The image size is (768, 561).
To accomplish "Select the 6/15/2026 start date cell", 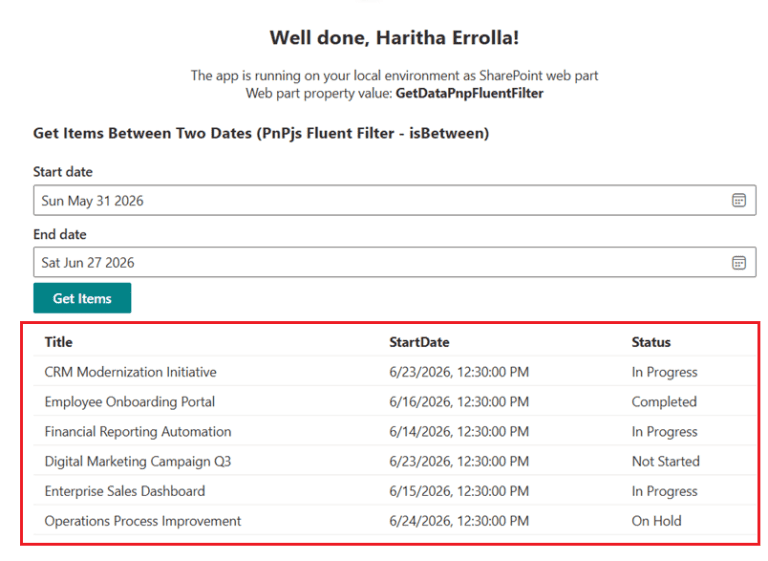I will click(x=459, y=491).
